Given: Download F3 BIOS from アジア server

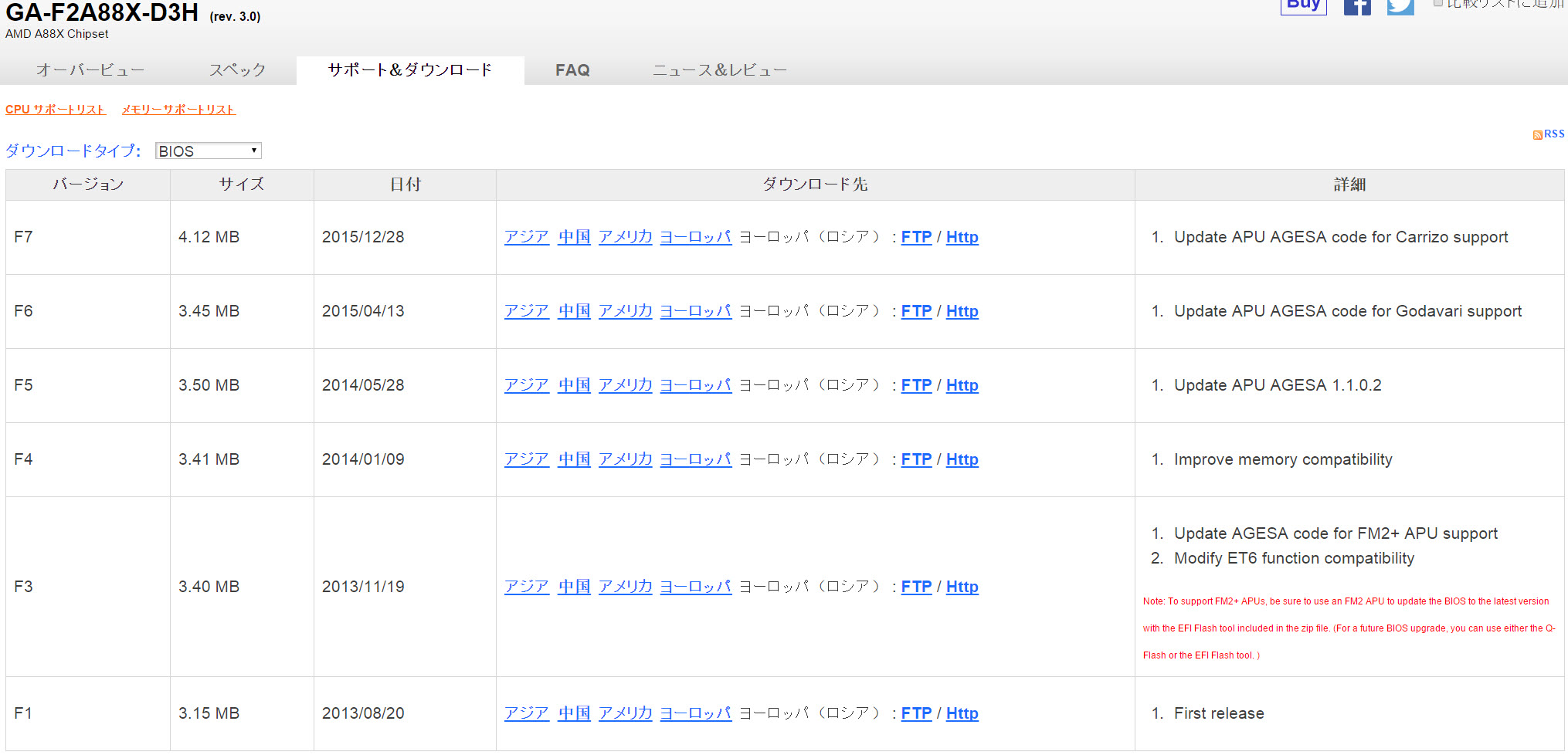Looking at the screenshot, I should click(527, 587).
